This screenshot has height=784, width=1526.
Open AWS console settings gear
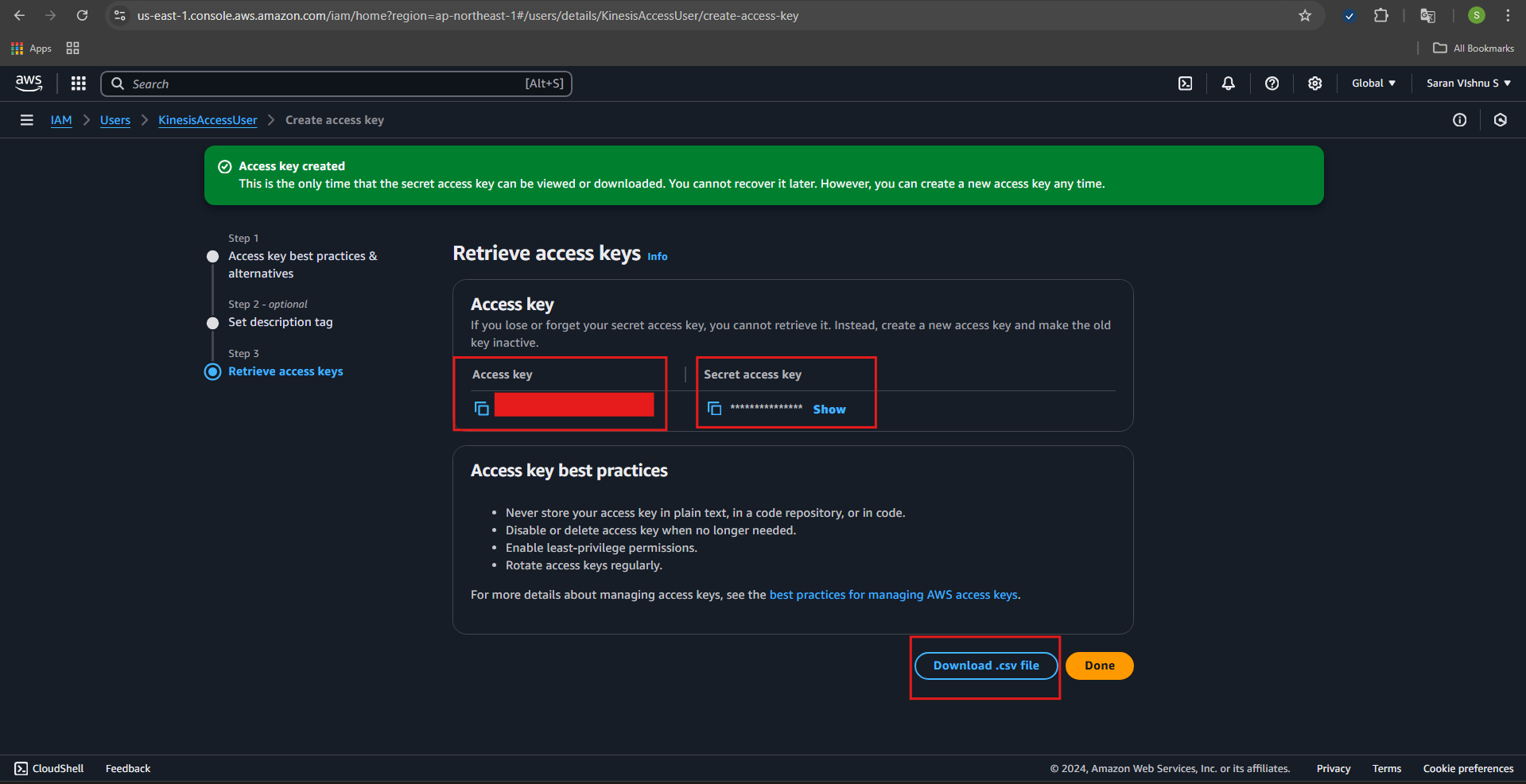click(x=1314, y=83)
